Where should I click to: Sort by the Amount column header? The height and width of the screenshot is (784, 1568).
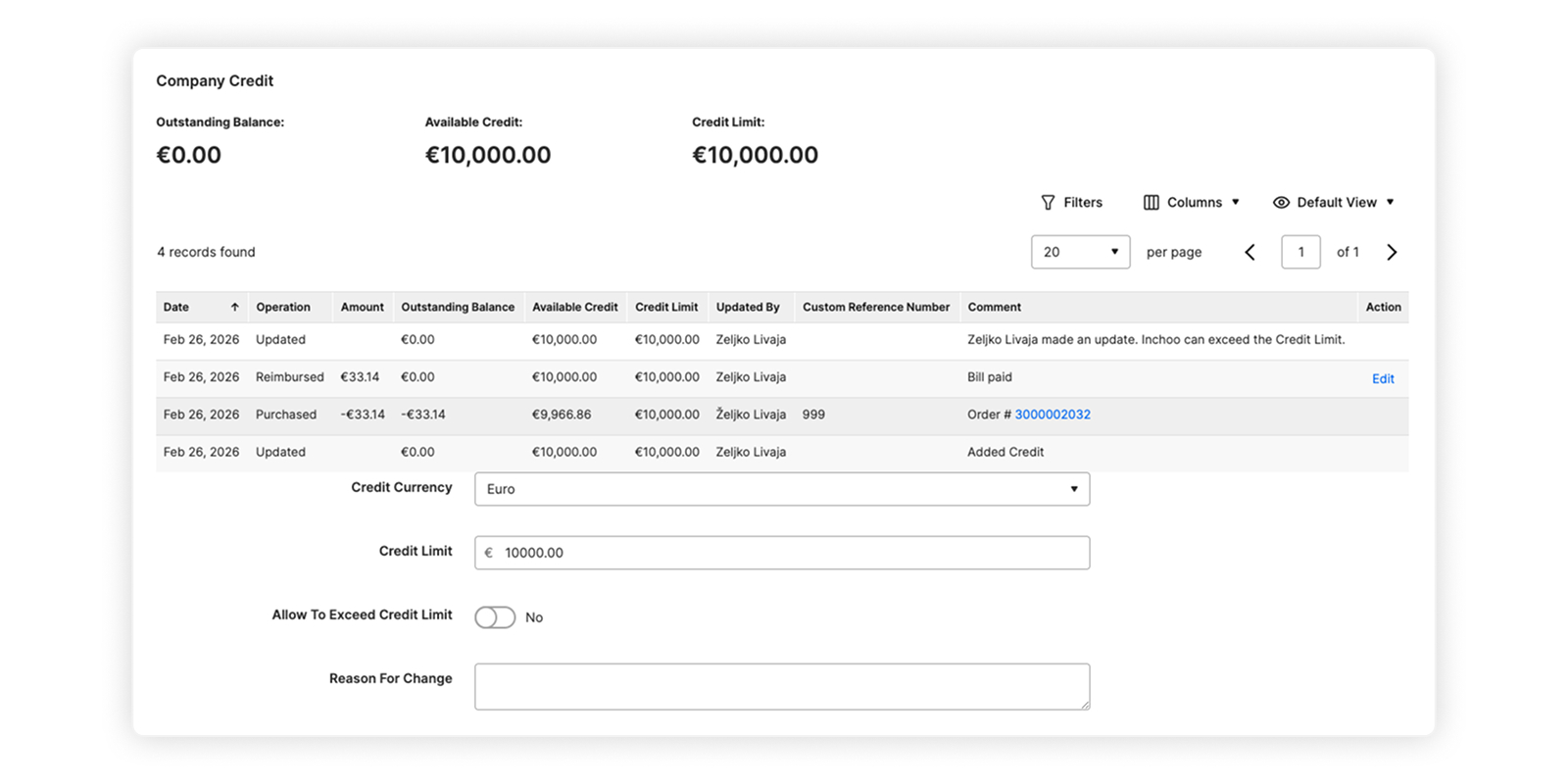pyautogui.click(x=362, y=308)
